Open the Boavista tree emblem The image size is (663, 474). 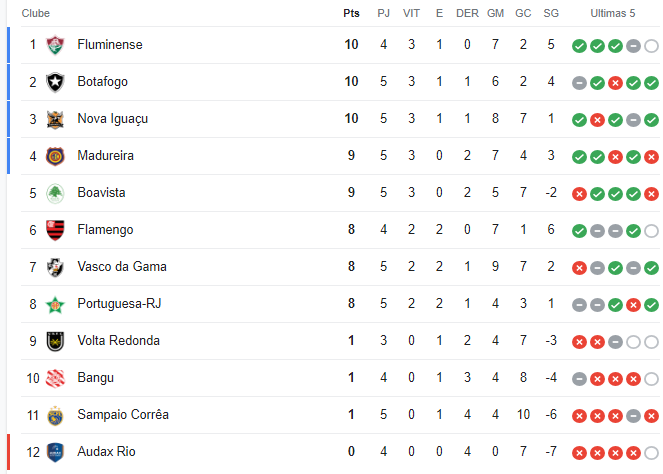tap(55, 193)
